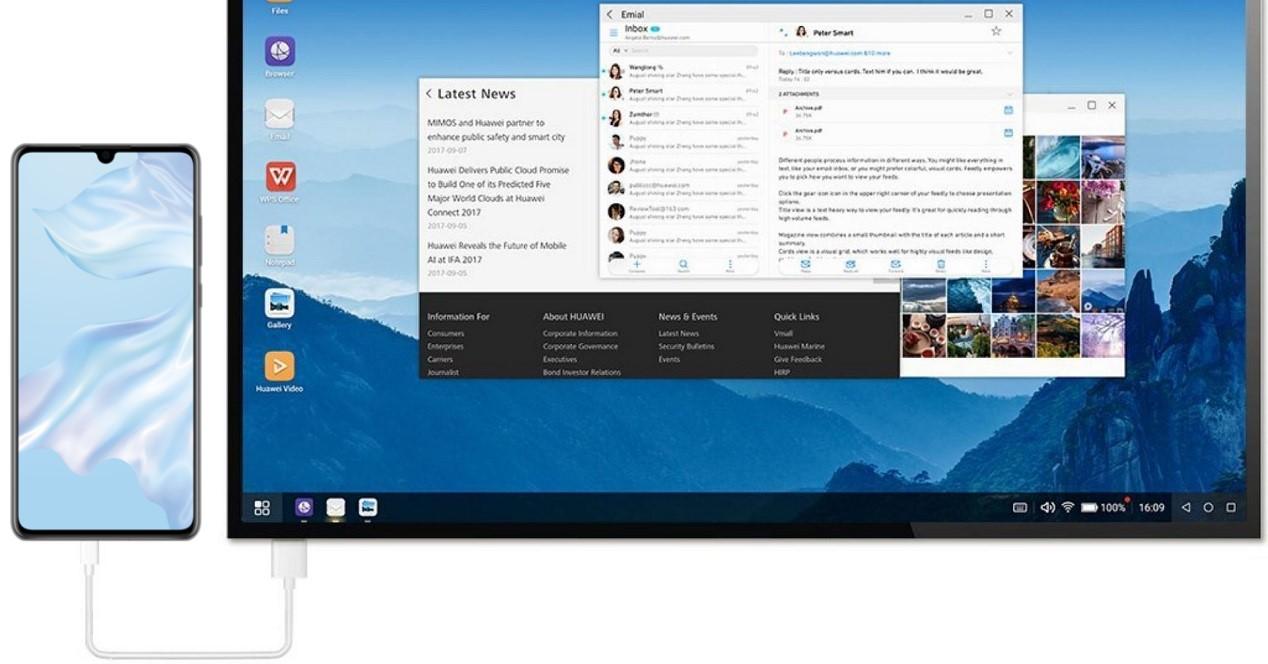This screenshot has height=664, width=1268.
Task: Open the ReviewTool@163.com message
Action: click(681, 211)
